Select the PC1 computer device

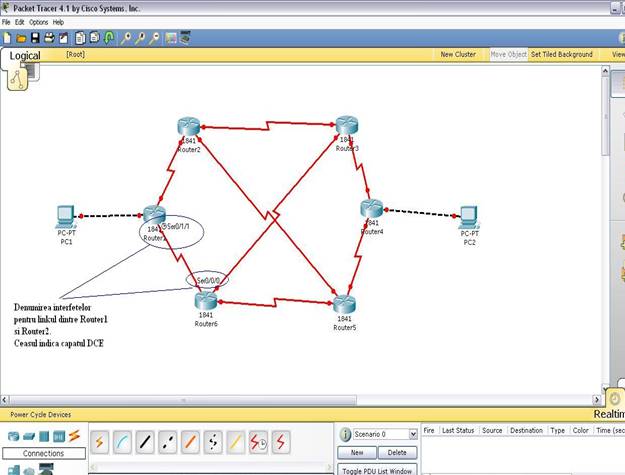coord(66,217)
